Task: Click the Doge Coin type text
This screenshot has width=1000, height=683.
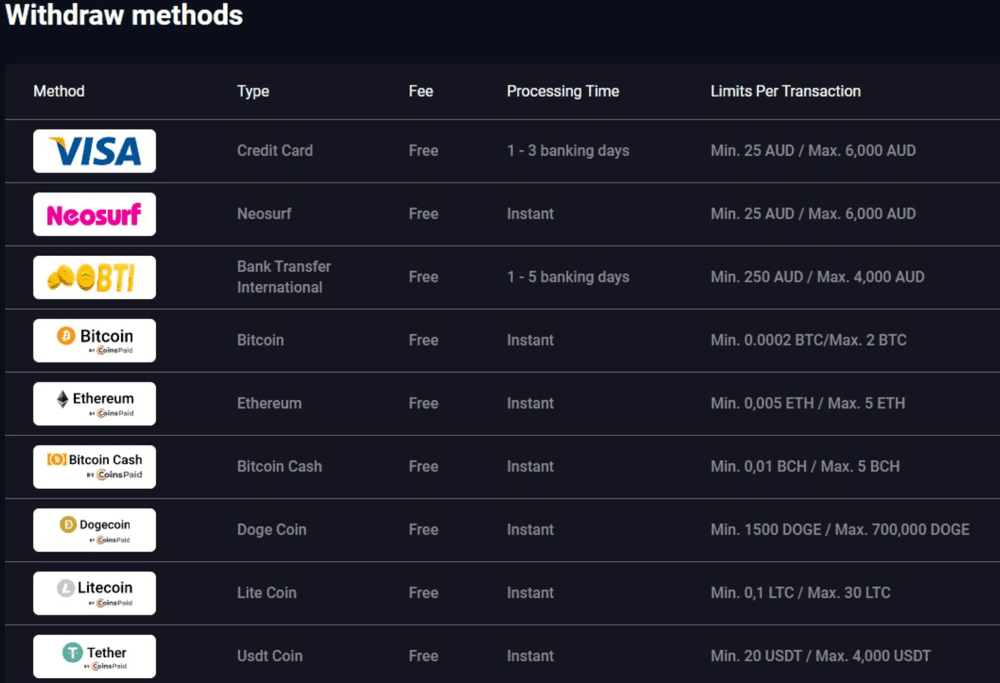Action: pyautogui.click(x=272, y=529)
